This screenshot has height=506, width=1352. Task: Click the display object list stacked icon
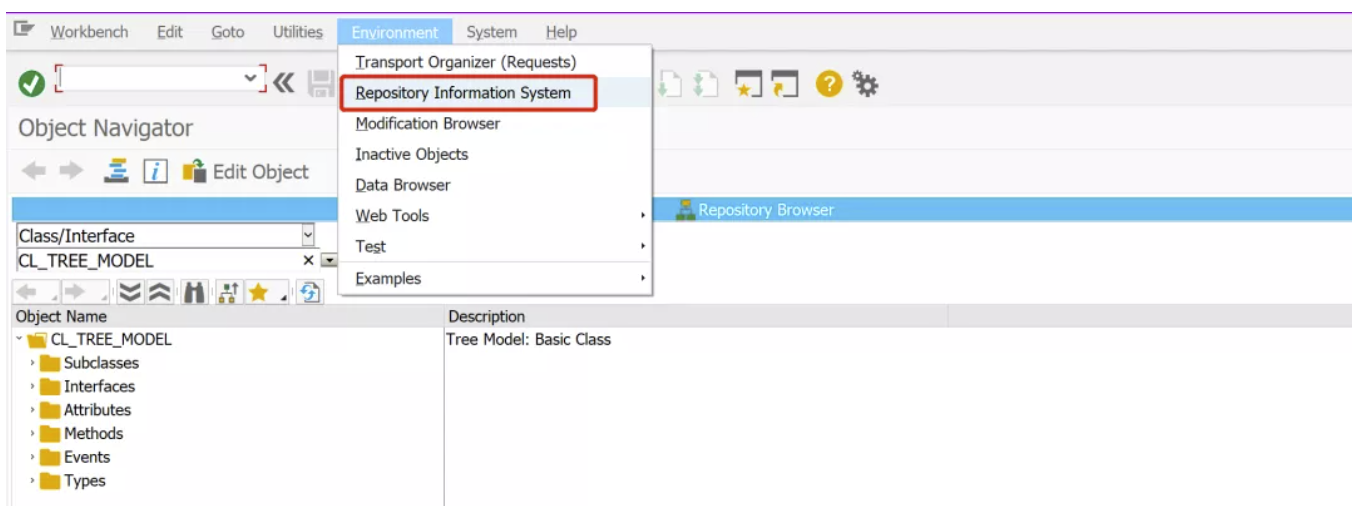pos(116,172)
